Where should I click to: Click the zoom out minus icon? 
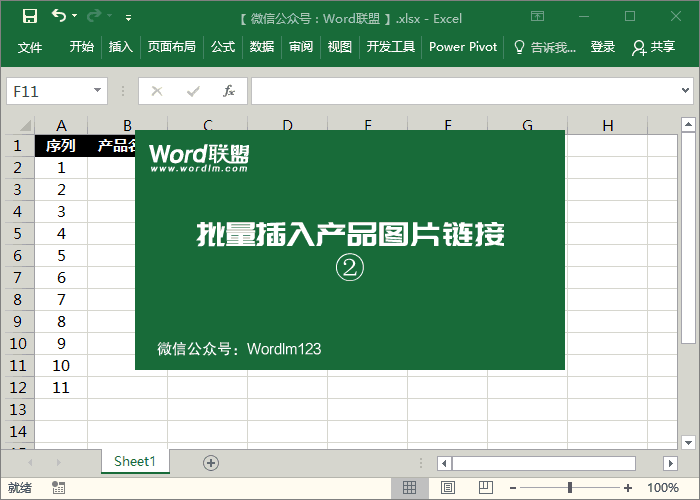[x=512, y=488]
